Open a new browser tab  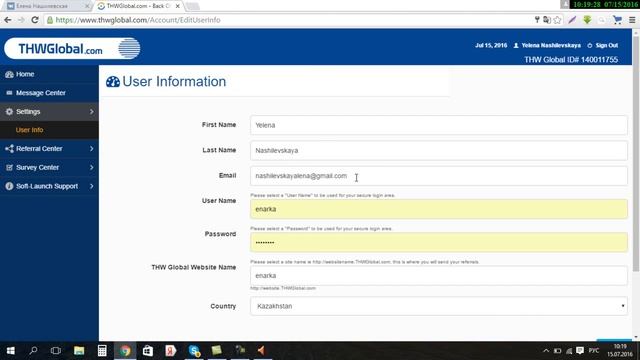click(193, 6)
